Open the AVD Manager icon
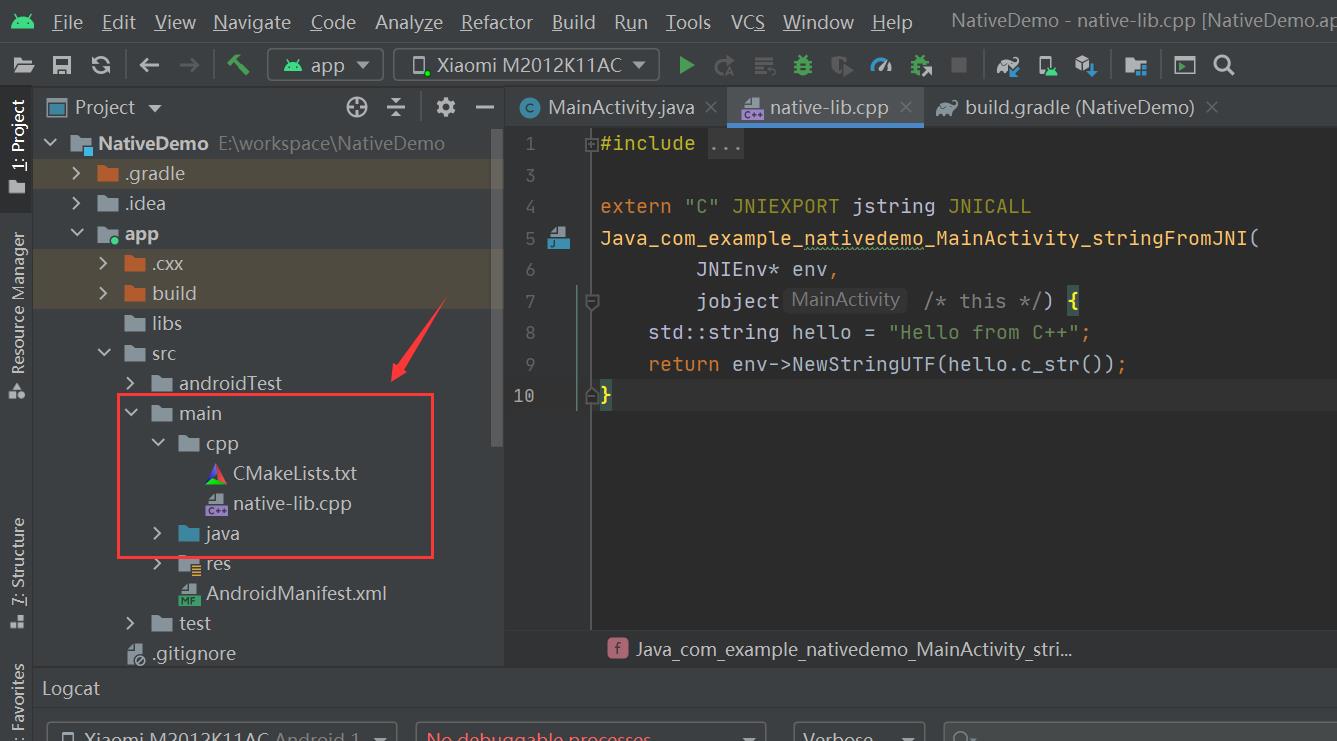Image resolution: width=1337 pixels, height=741 pixels. [x=1047, y=66]
